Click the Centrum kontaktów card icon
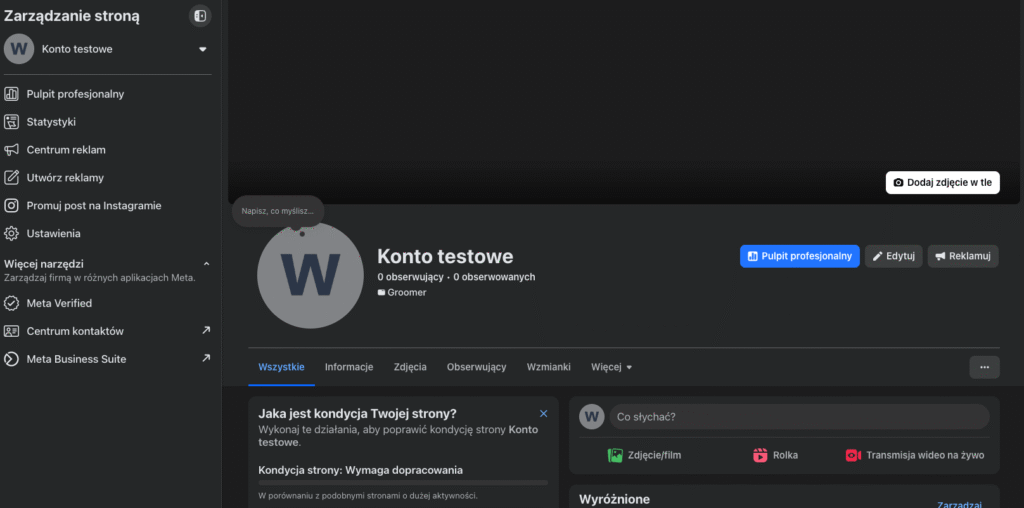Screen dimensions: 1024x508 [x=11, y=331]
